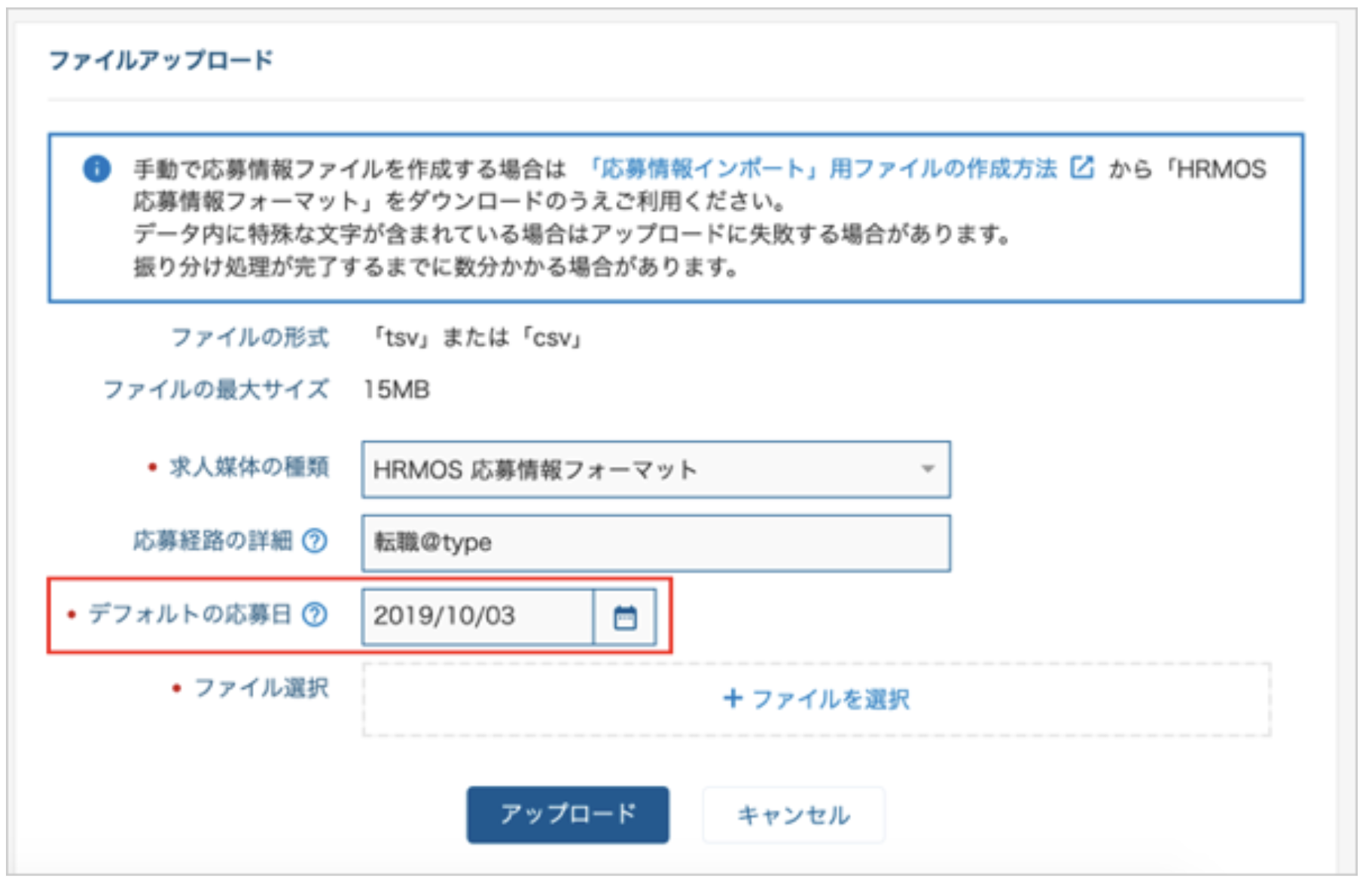Viewport: 1372px width, 887px height.
Task: Click the ファイルアップロード heading
Action: point(160,59)
